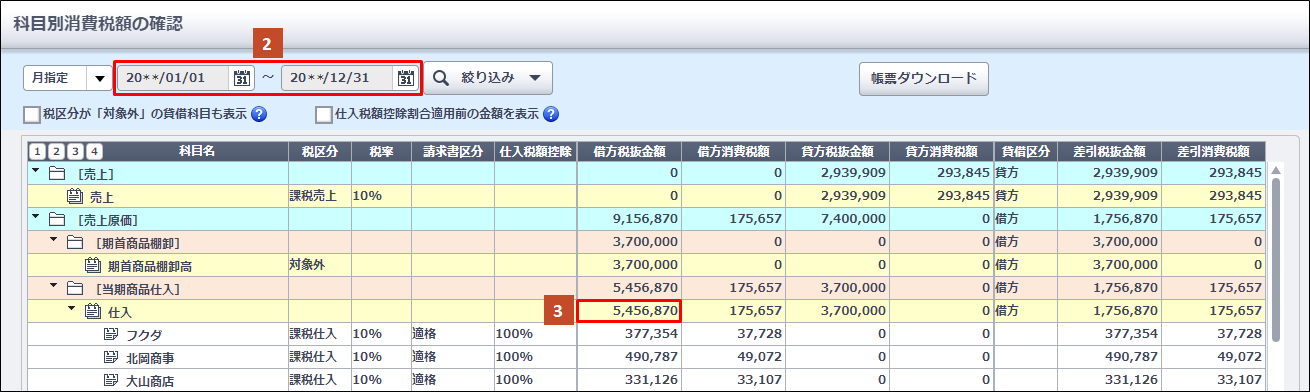Click the 貸方税抜金額 column header

[837, 151]
